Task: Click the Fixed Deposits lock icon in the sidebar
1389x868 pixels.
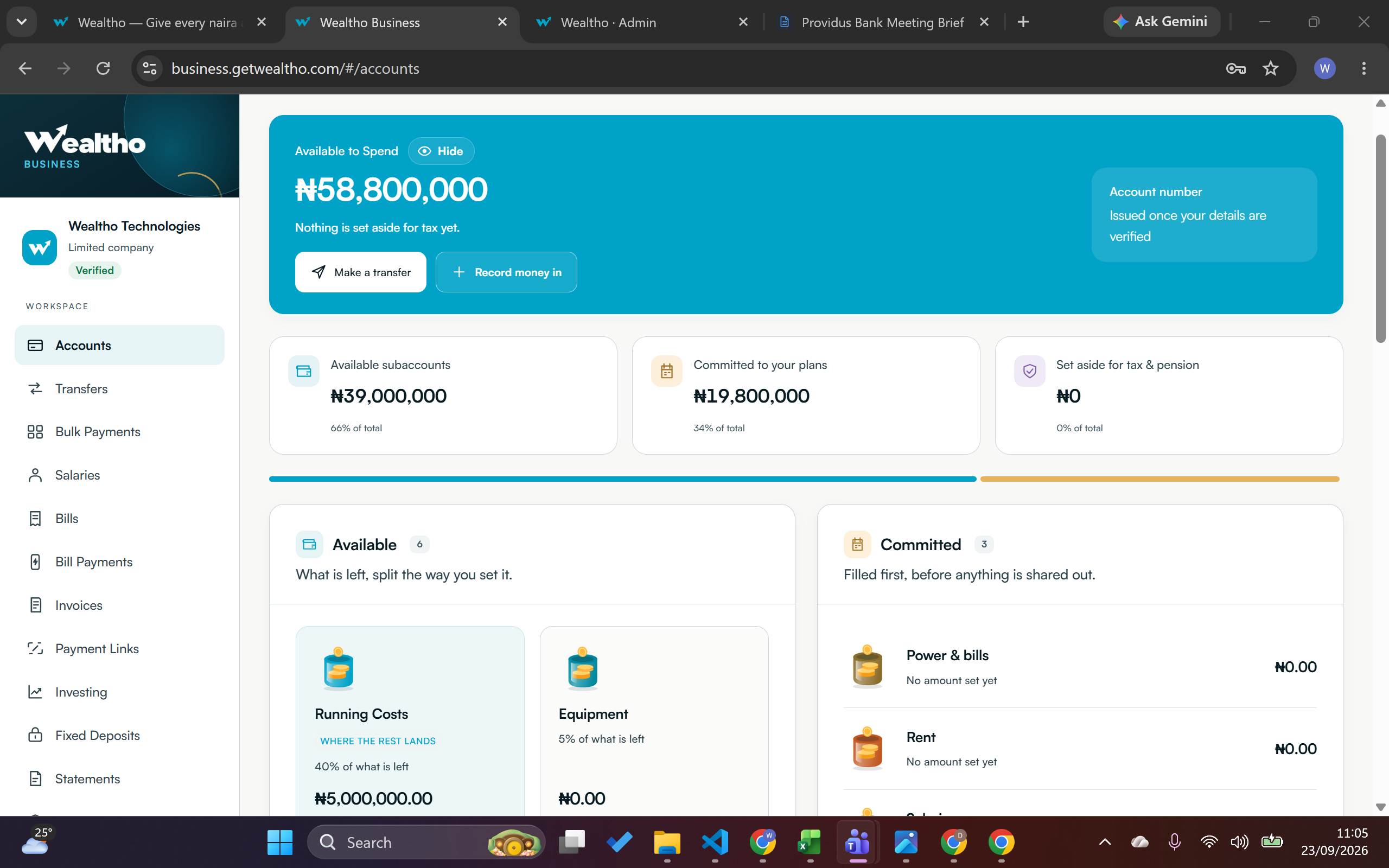Action: click(35, 736)
